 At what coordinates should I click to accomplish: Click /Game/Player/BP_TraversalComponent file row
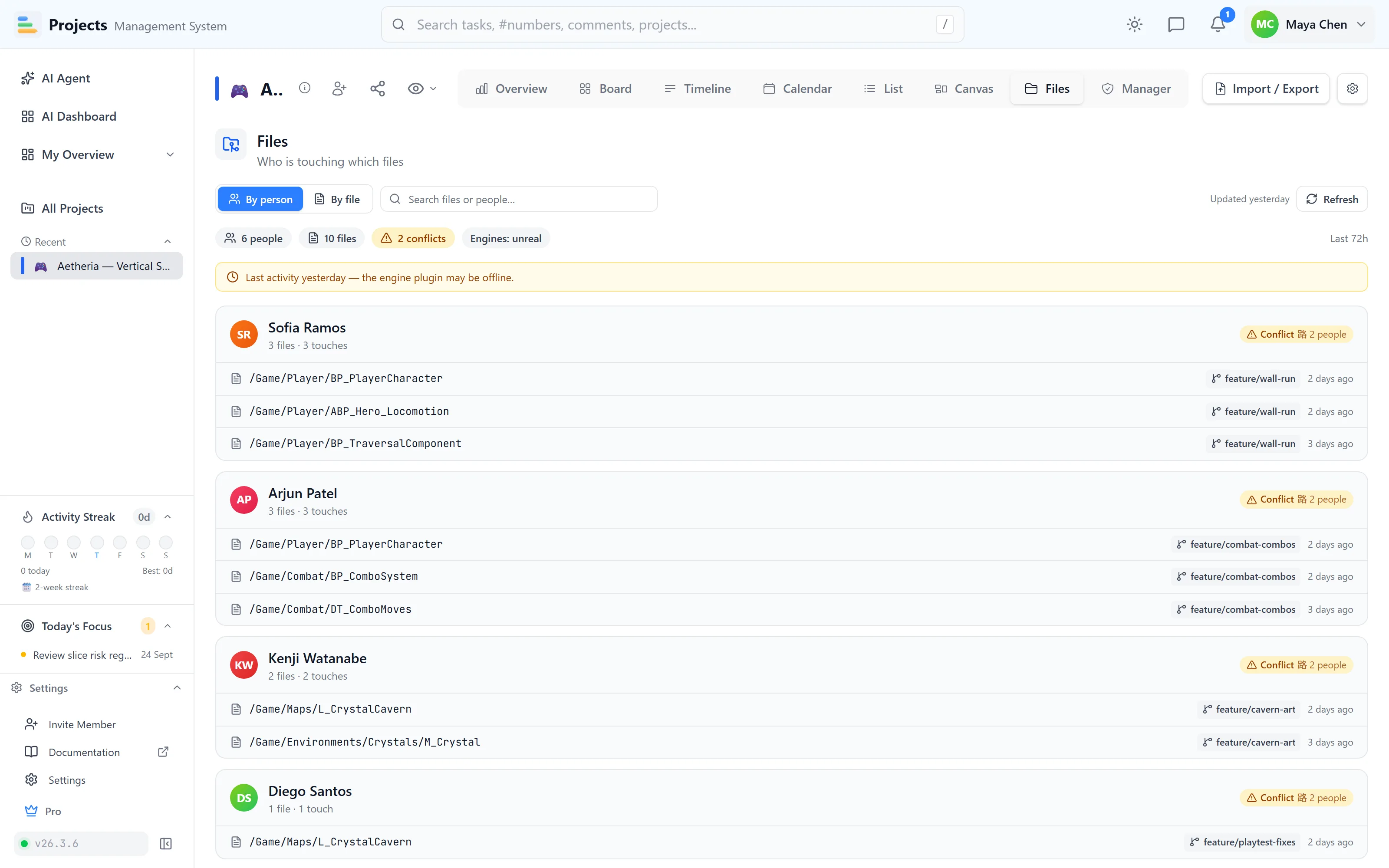click(x=791, y=444)
